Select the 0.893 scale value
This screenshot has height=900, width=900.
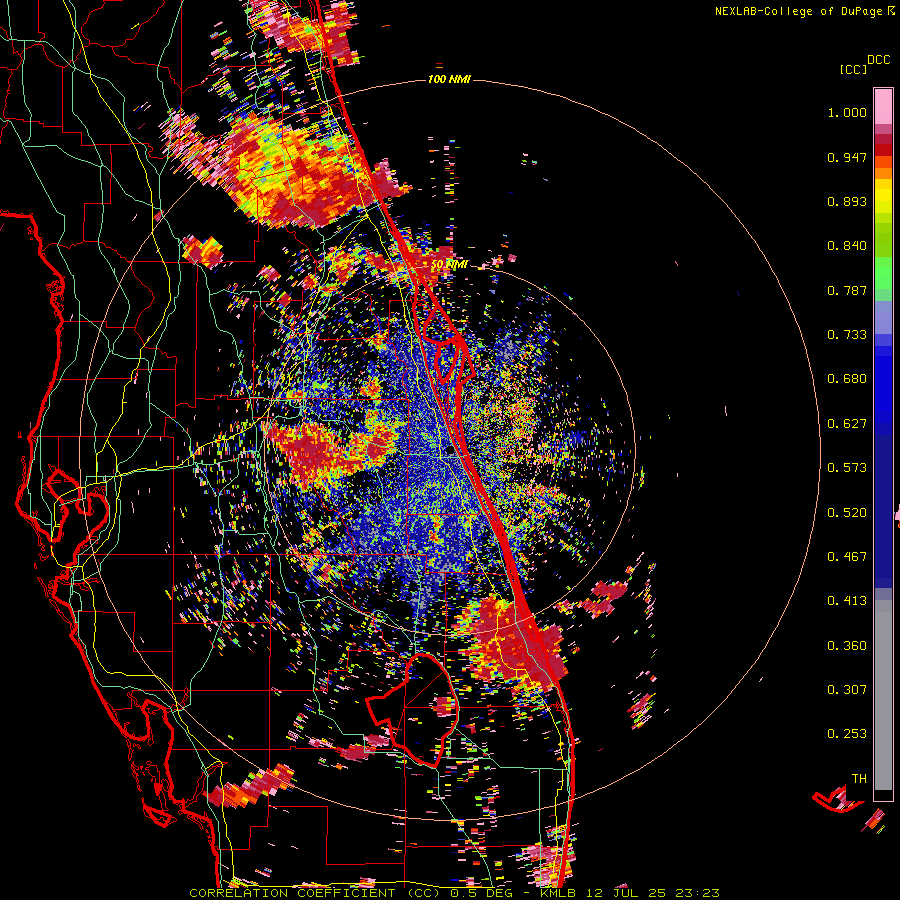point(847,201)
